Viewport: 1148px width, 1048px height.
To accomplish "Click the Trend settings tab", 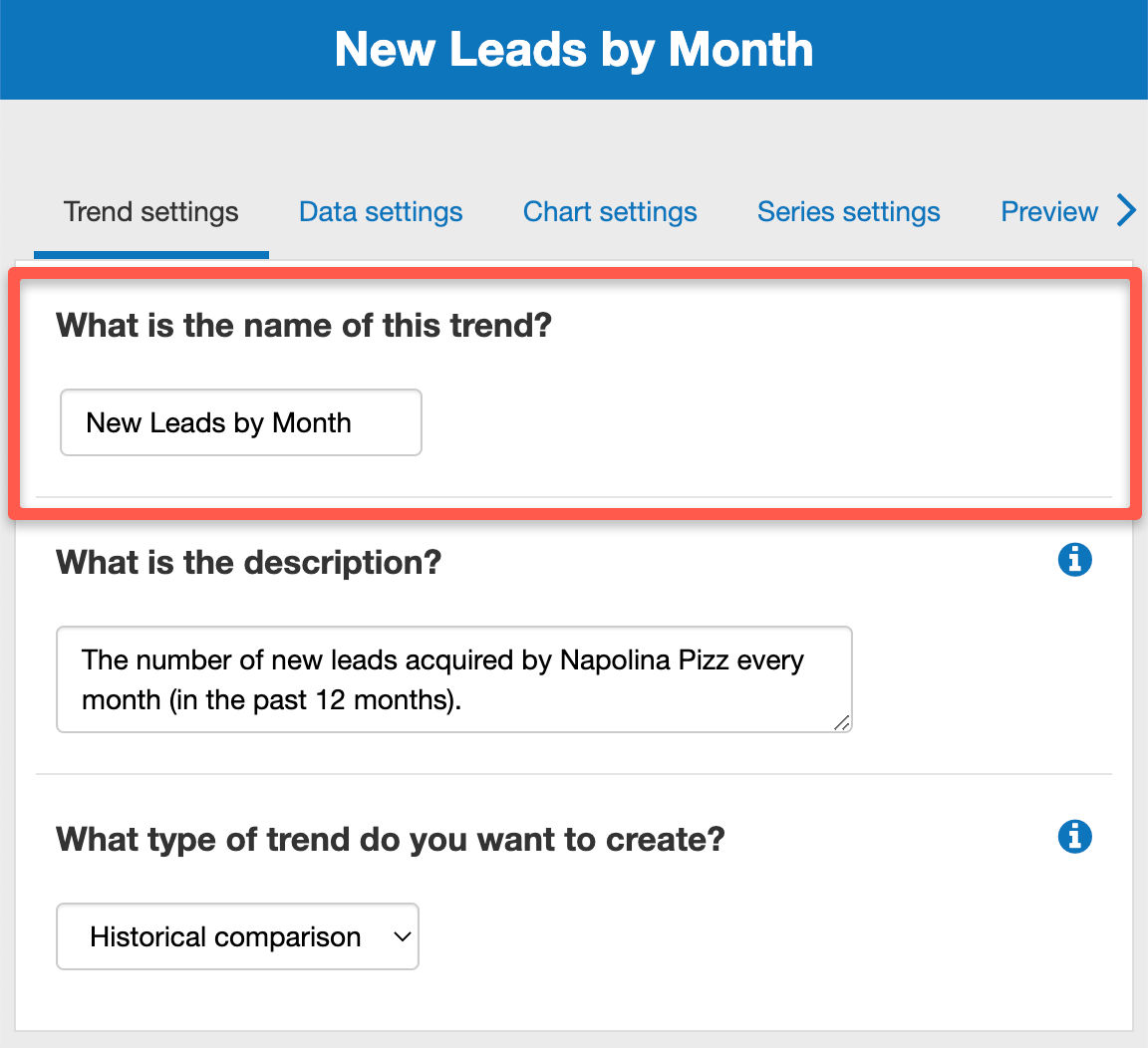I will coord(149,211).
